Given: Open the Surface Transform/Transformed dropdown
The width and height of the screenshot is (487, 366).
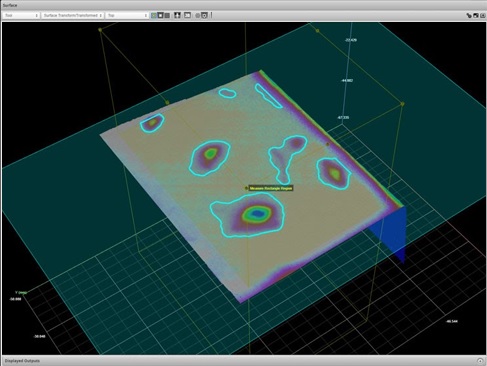Looking at the screenshot, I should click(72, 15).
